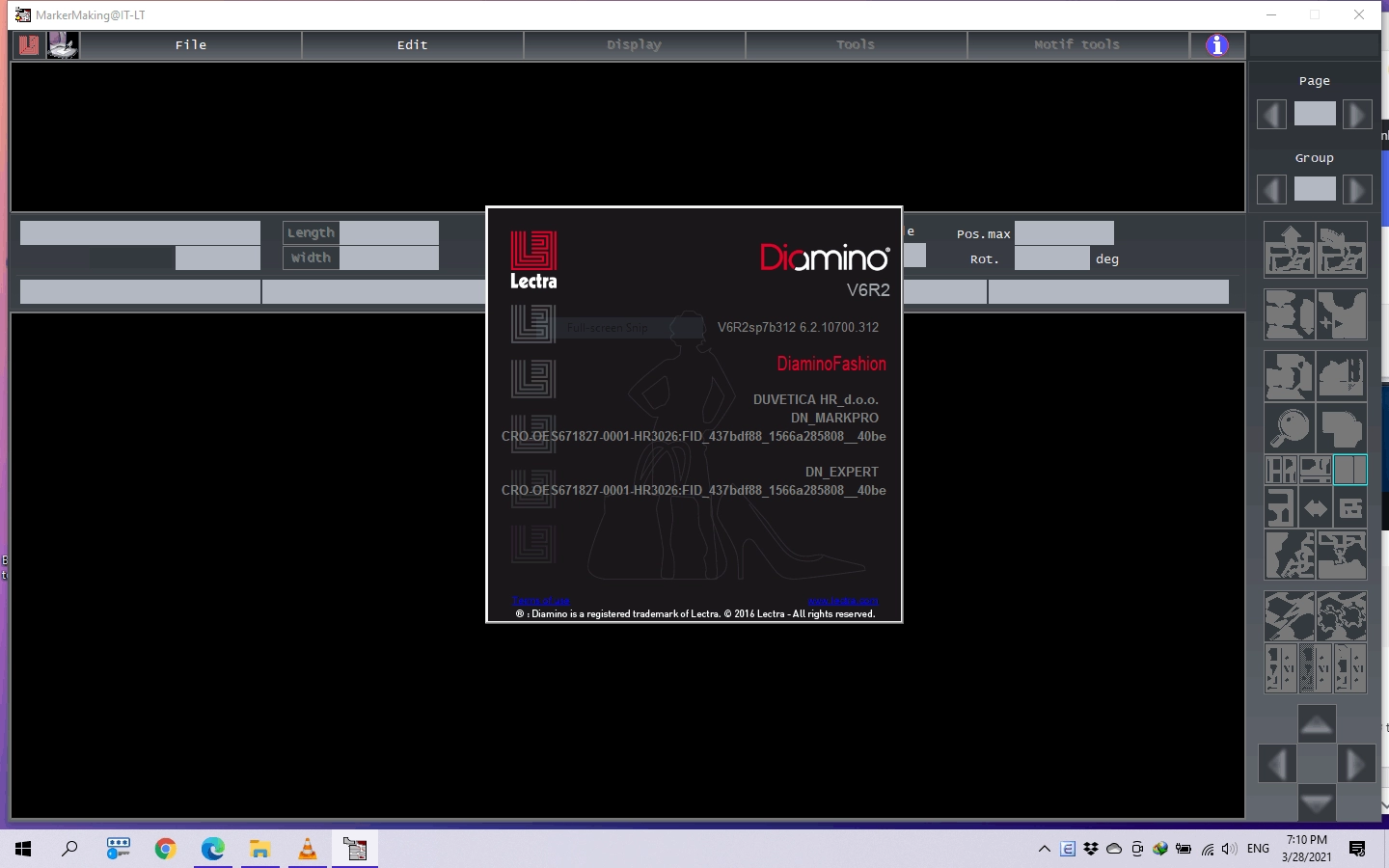The width and height of the screenshot is (1389, 868).
Task: Pan marker view right with arrow
Action: pyautogui.click(x=1356, y=765)
